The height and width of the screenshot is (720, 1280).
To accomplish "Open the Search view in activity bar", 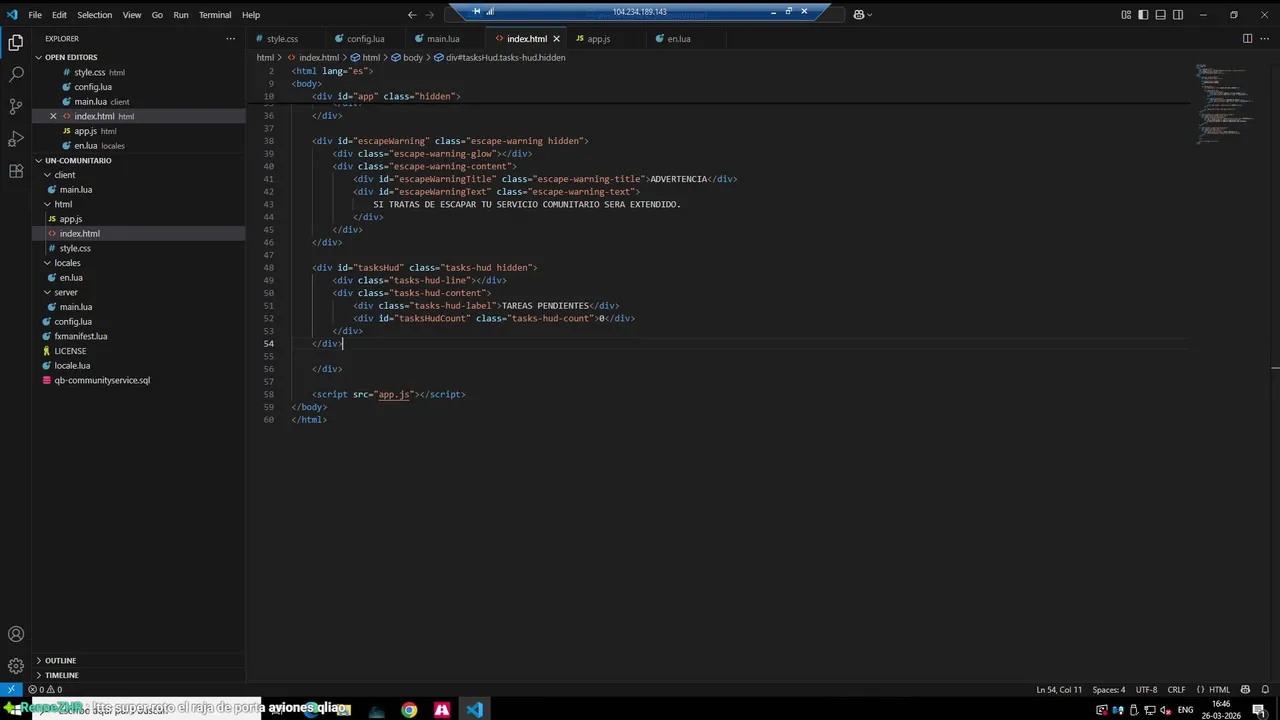I will click(16, 75).
